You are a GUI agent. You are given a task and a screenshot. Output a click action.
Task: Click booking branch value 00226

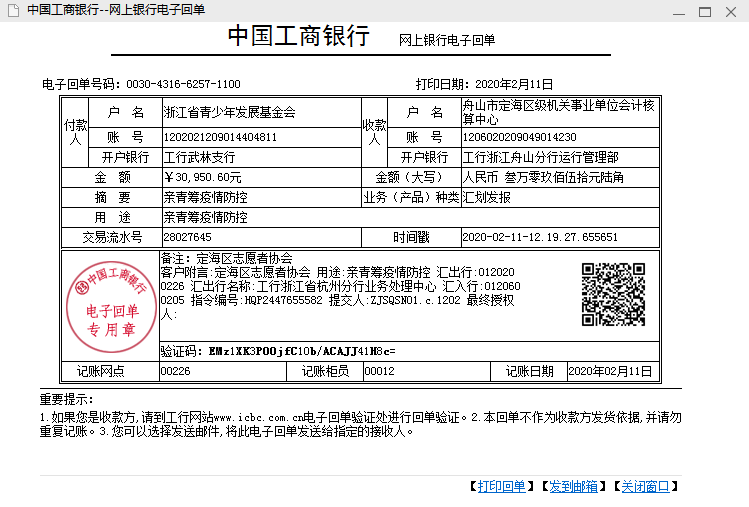(x=175, y=371)
